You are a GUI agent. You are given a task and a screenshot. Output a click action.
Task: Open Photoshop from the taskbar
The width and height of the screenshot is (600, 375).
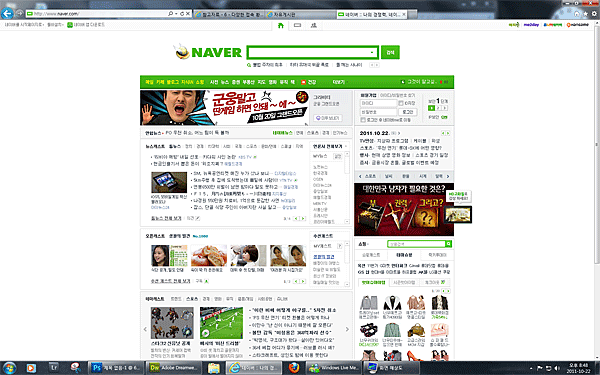pyautogui.click(x=116, y=368)
